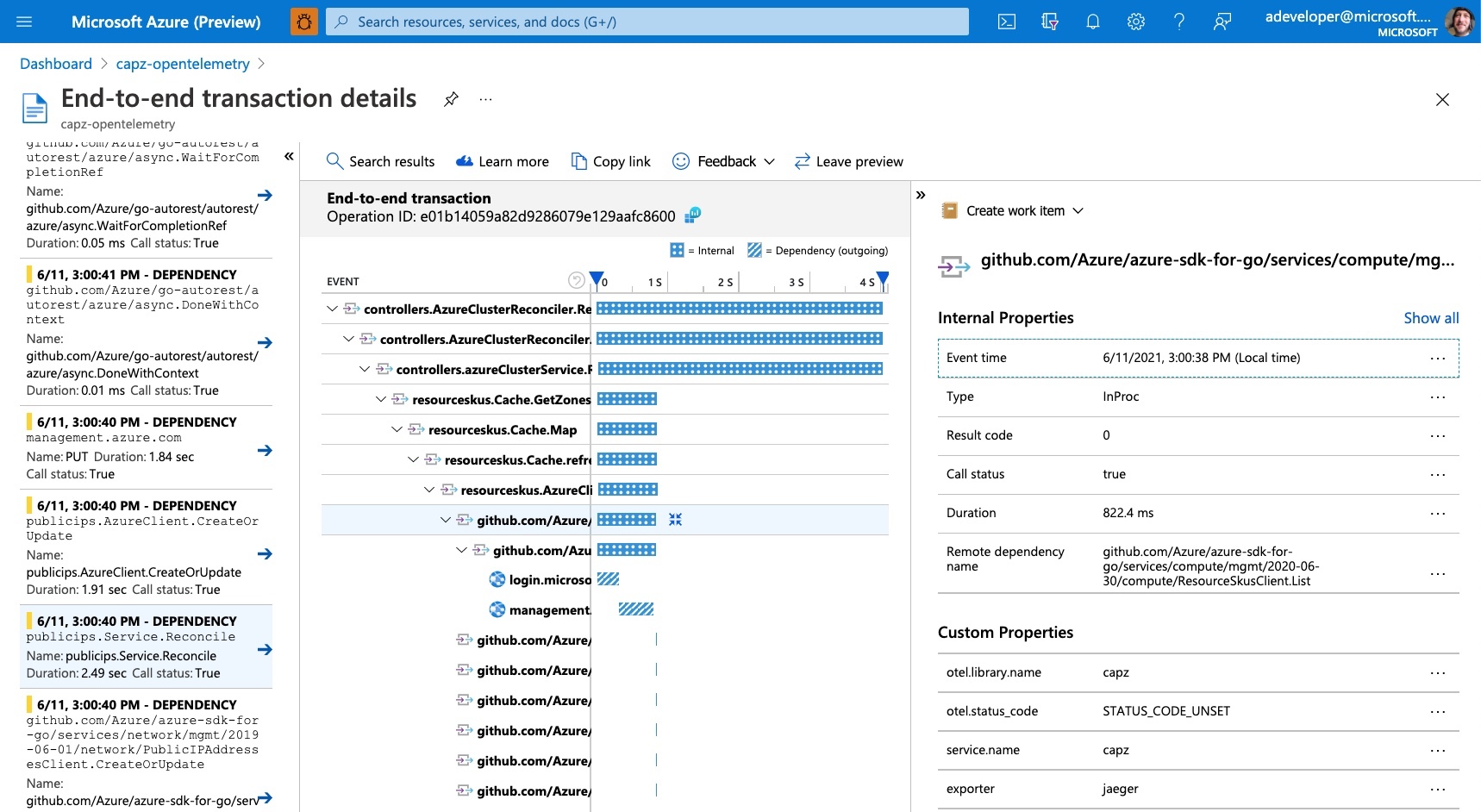The height and width of the screenshot is (812, 1481).
Task: Click the right timeline range handle
Action: [x=883, y=278]
